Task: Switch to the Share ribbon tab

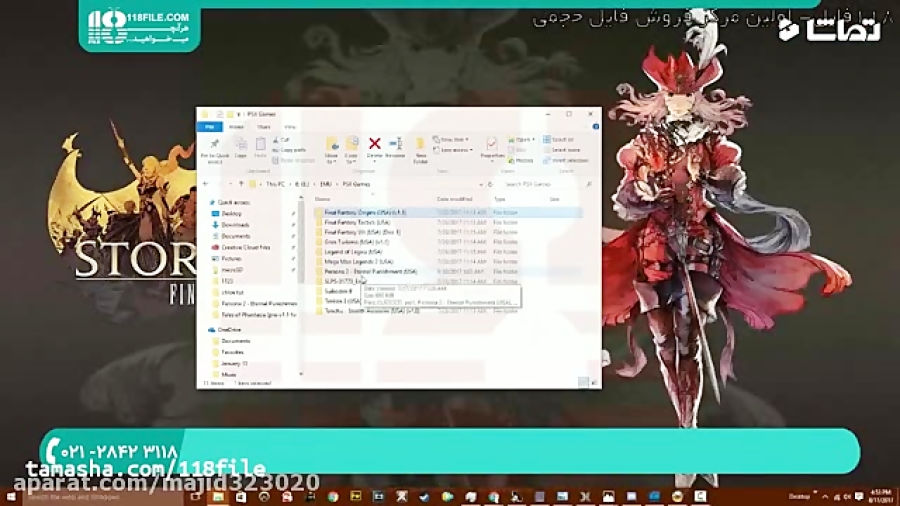Action: coord(263,127)
